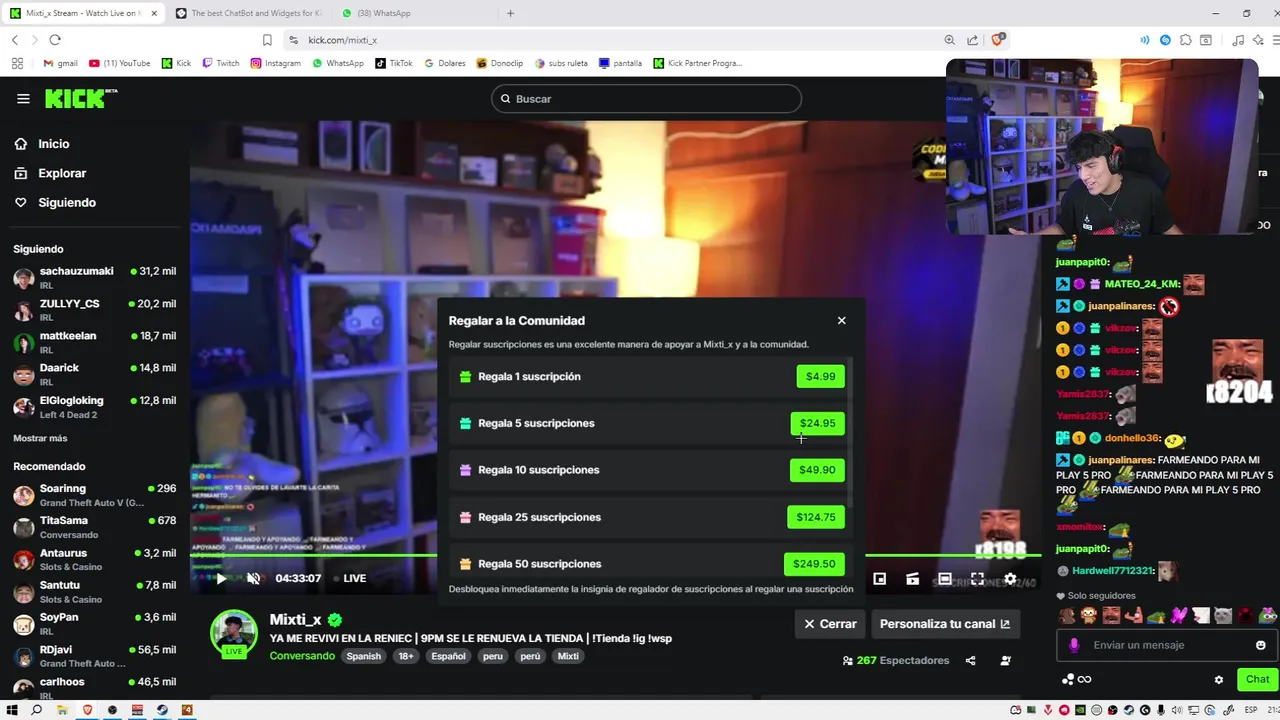The width and height of the screenshot is (1280, 720).
Task: Open sachauzumaki channel in Siguiendo list
Action: coord(95,278)
